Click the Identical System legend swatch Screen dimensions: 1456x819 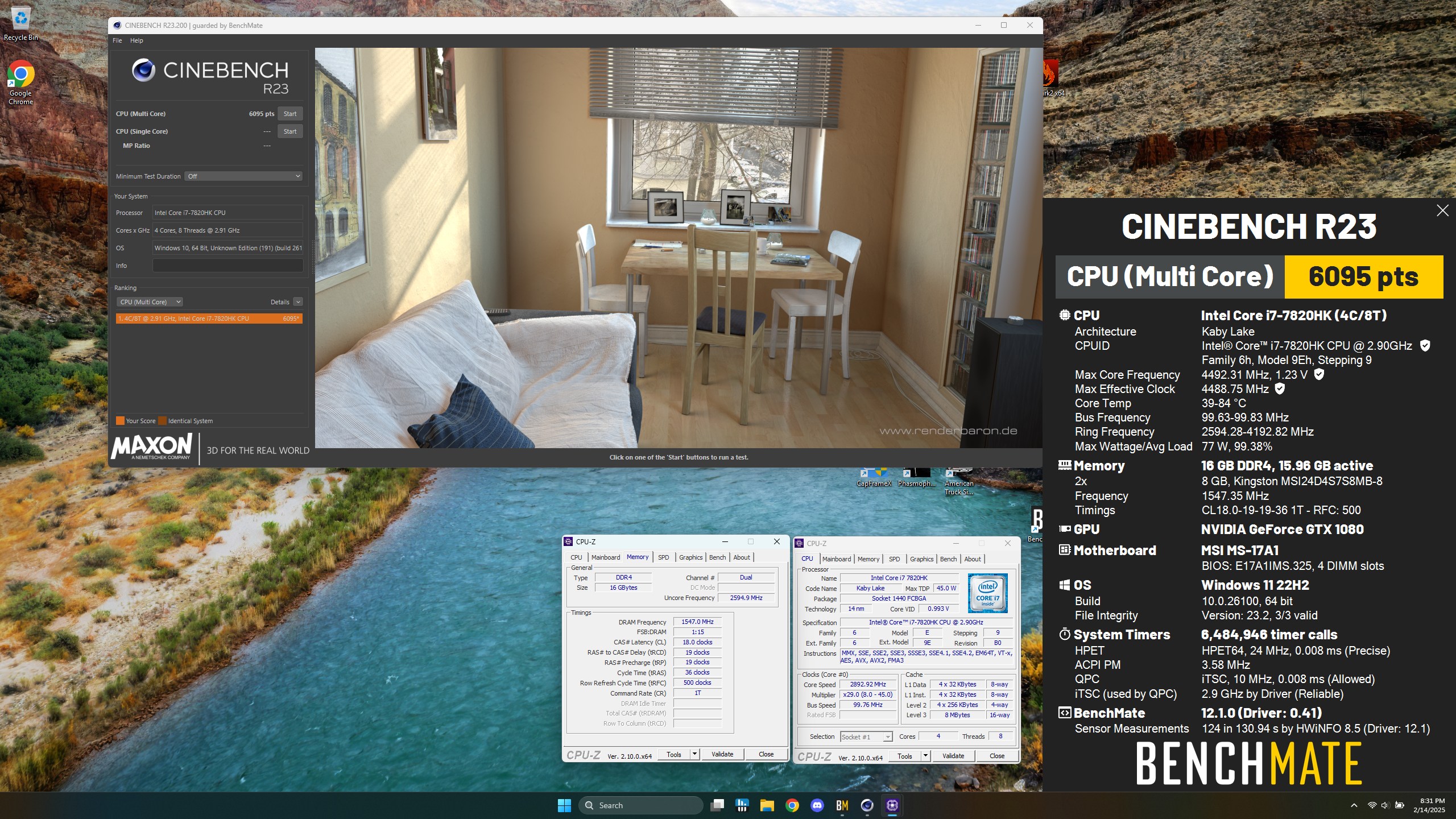pos(162,421)
